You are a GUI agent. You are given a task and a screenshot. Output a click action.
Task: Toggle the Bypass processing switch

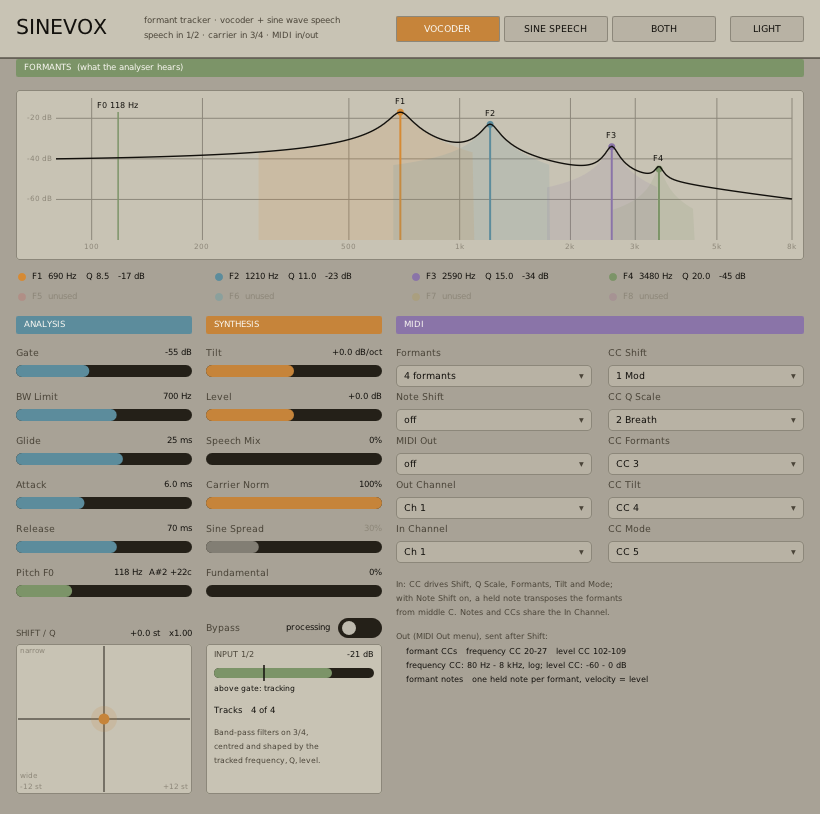tap(360, 628)
